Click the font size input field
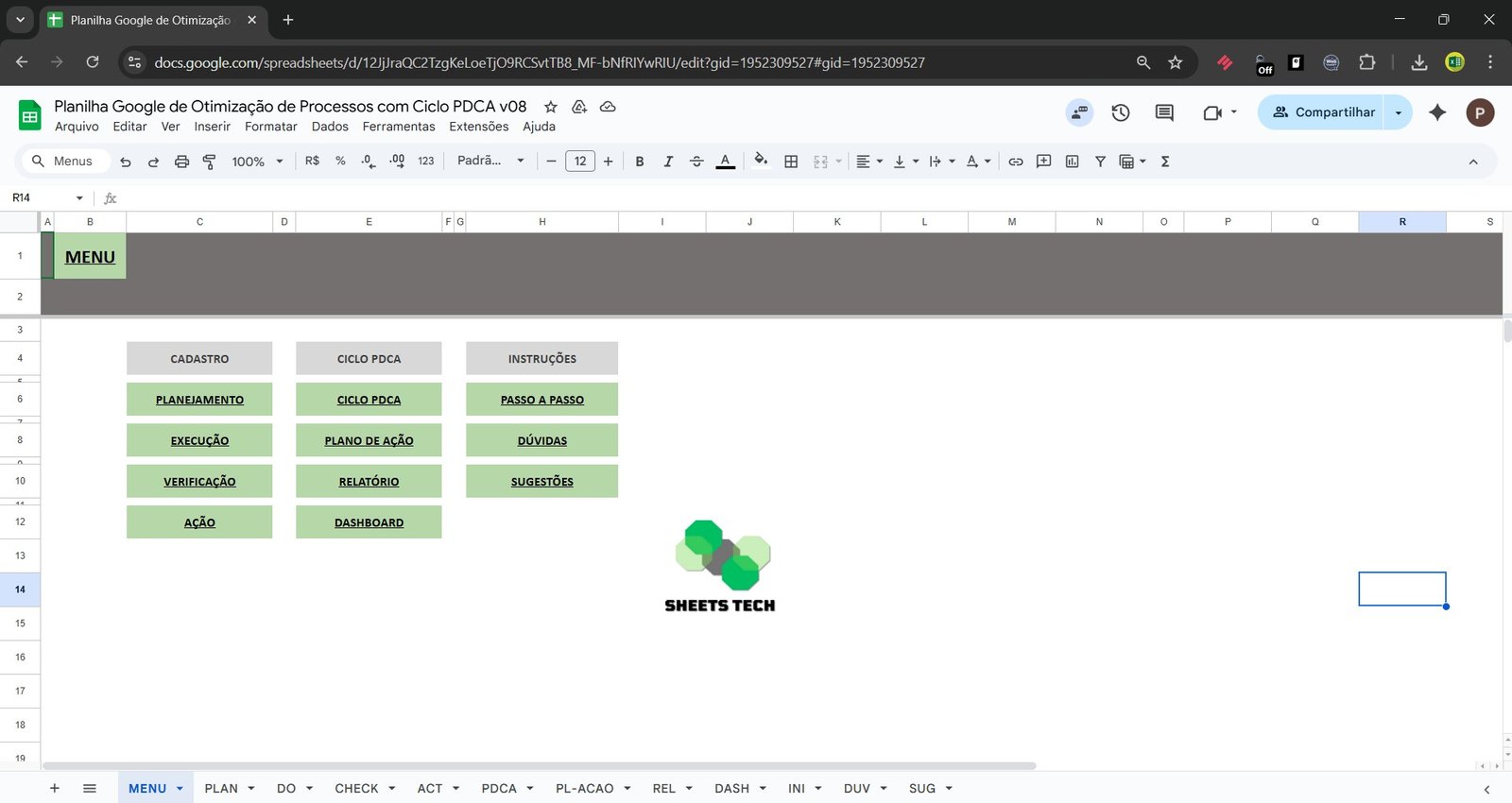1512x803 pixels. (x=580, y=162)
